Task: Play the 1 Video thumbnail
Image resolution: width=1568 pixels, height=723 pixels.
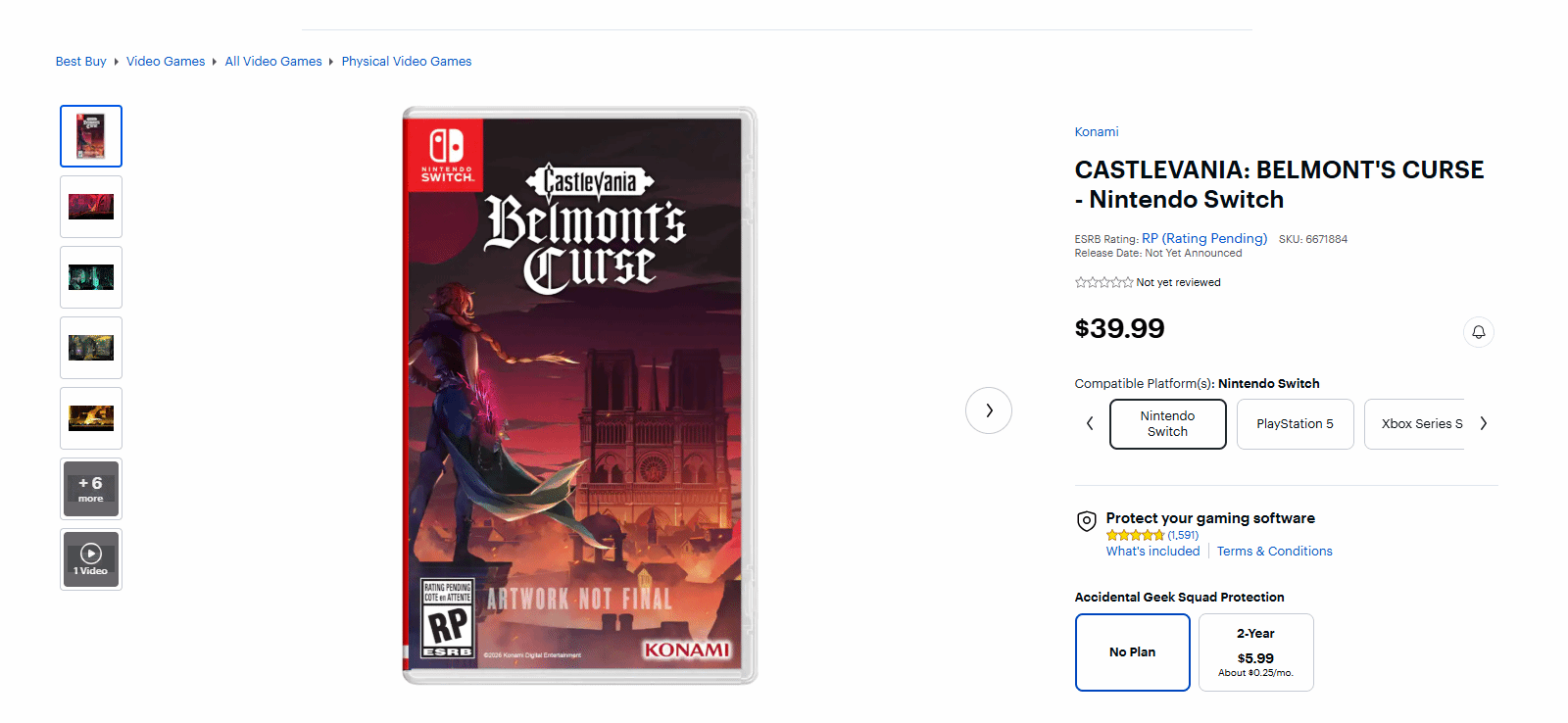Action: [91, 559]
